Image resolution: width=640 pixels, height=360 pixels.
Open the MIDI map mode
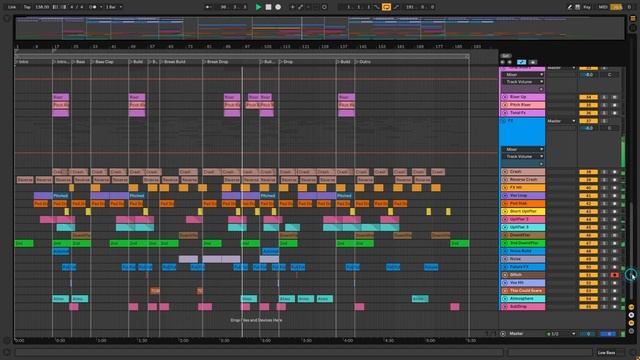(x=603, y=7)
